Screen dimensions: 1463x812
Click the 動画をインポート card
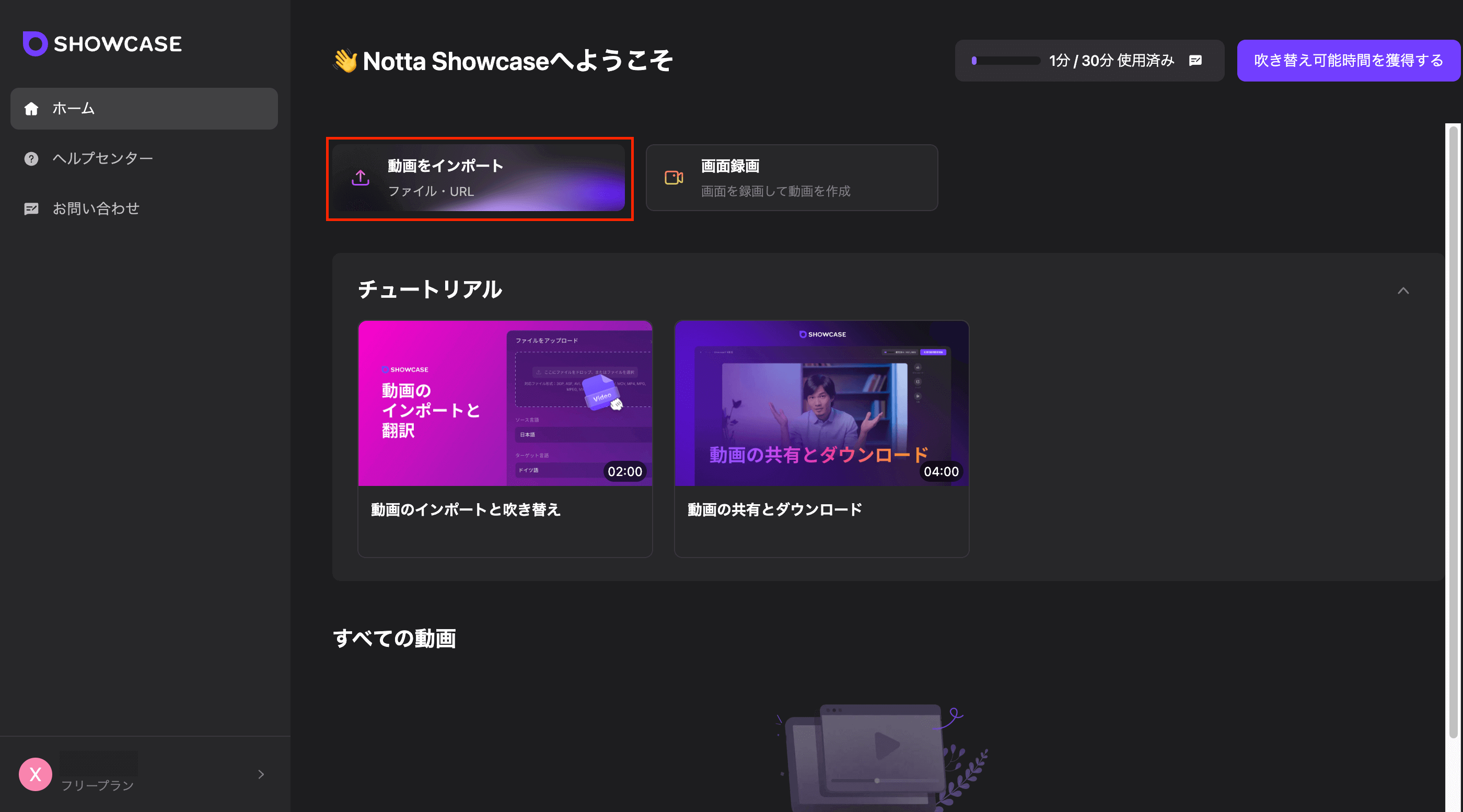click(x=479, y=178)
